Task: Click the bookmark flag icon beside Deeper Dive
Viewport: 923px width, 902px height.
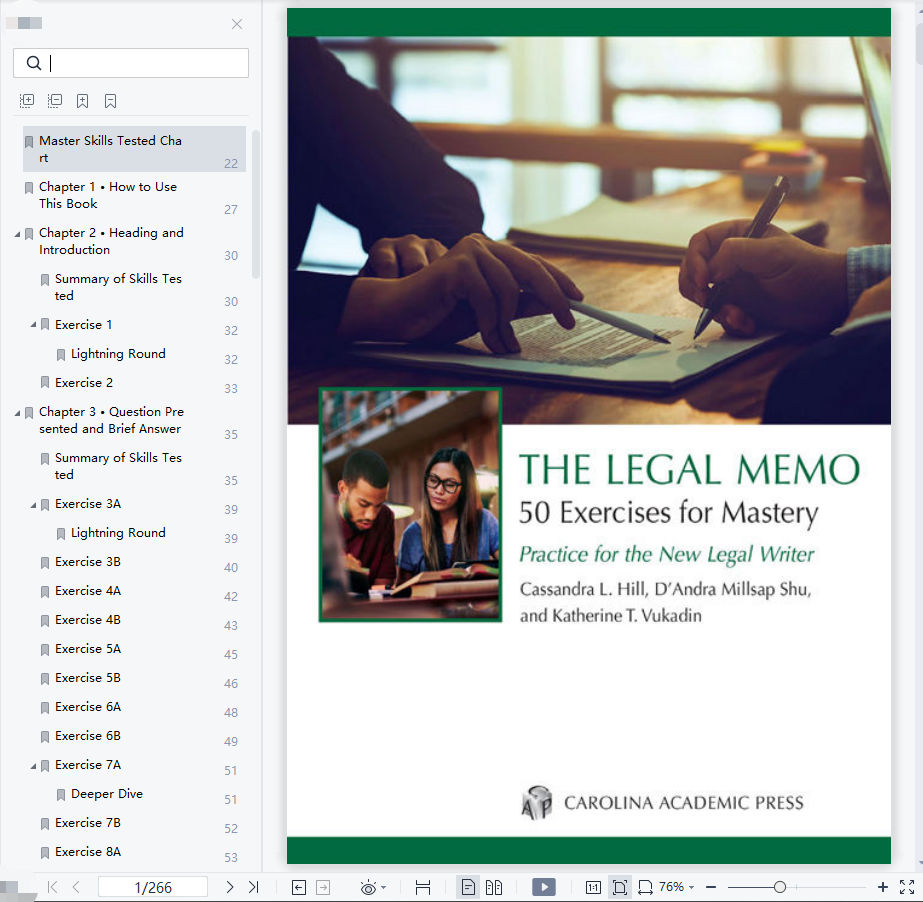Action: 61,795
